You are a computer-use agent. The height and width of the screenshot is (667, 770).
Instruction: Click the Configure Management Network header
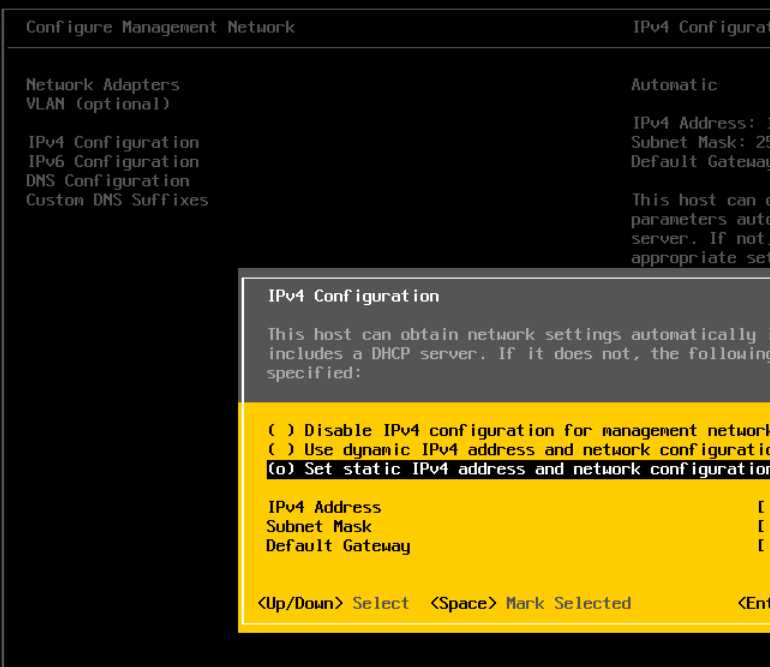(160, 27)
